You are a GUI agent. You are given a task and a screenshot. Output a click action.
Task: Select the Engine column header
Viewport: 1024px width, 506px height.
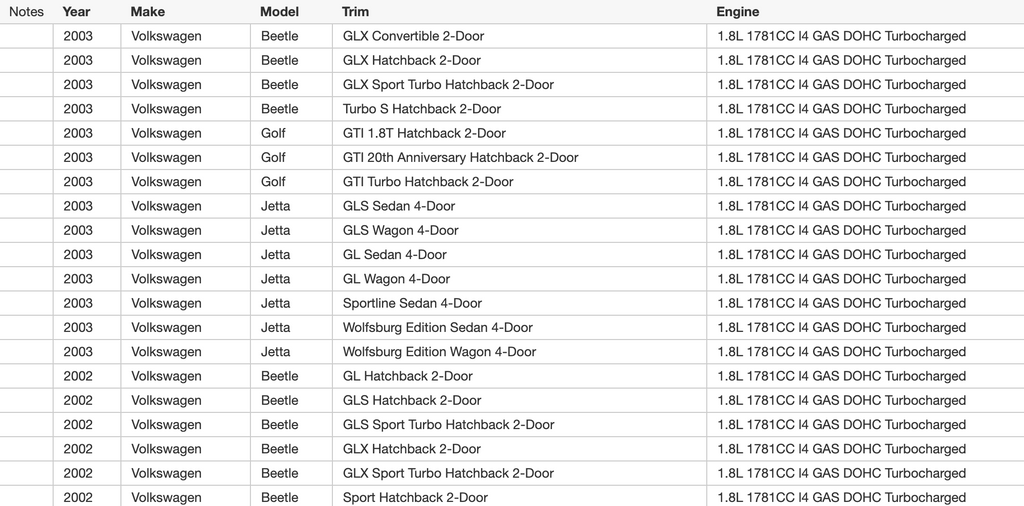tap(737, 12)
